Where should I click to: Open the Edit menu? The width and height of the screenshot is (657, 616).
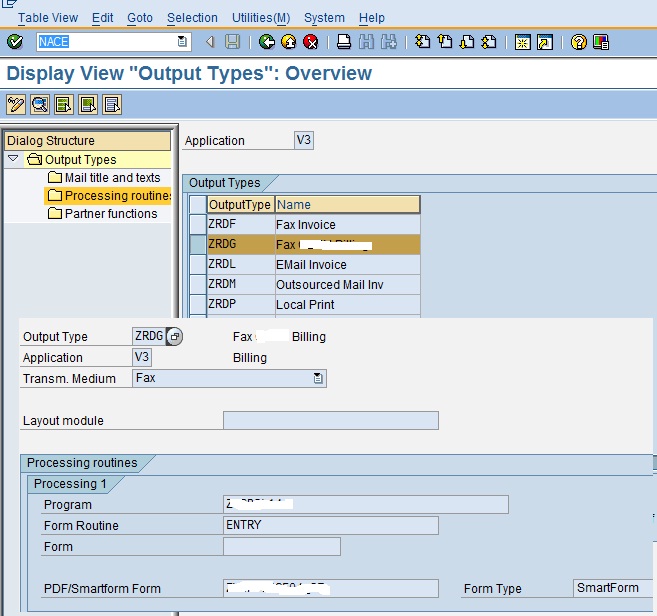tap(103, 18)
